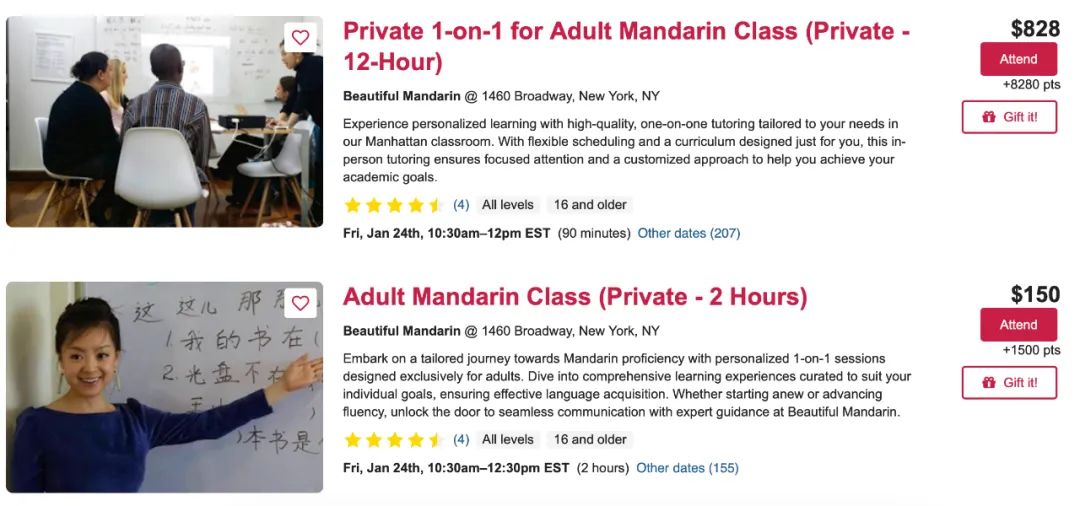The height and width of the screenshot is (506, 1080).
Task: Open star rating of the 12-Hour class
Action: pos(393,205)
